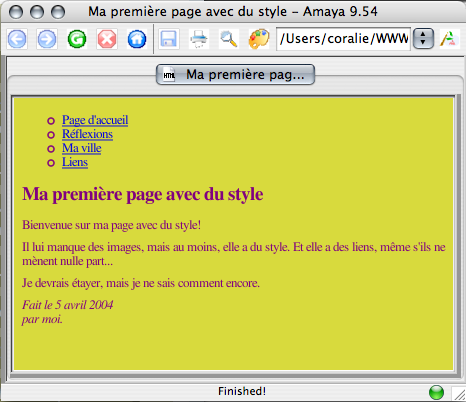Click the "Finished!" status bar message
This screenshot has width=466, height=402.
point(242,391)
